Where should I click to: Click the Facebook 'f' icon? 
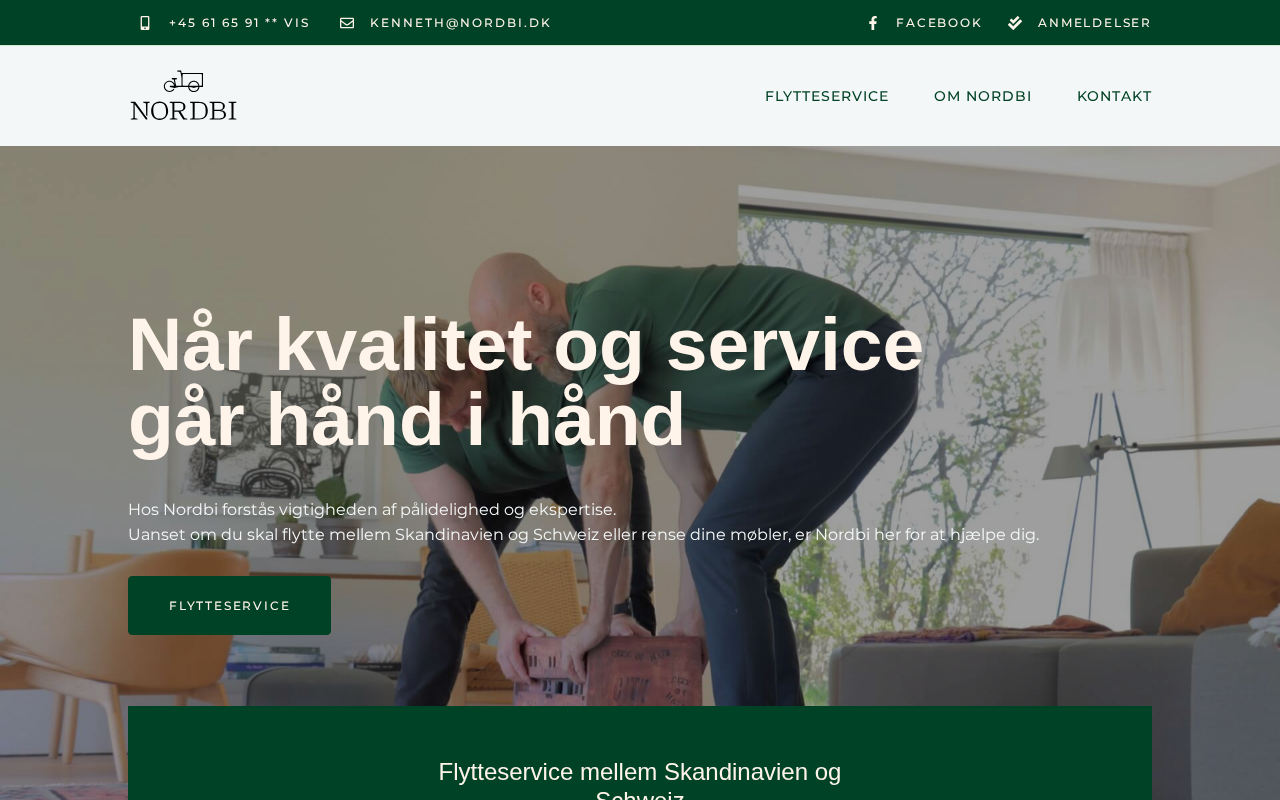pos(873,23)
